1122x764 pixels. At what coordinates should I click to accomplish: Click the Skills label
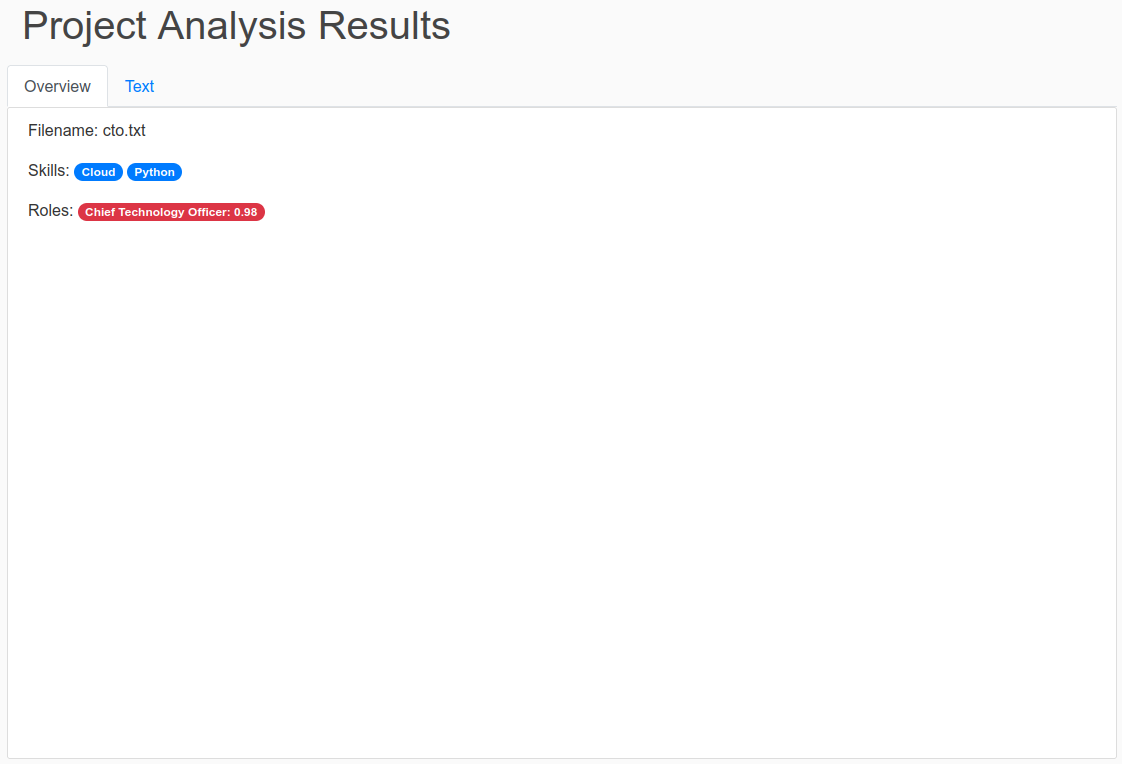click(x=49, y=171)
